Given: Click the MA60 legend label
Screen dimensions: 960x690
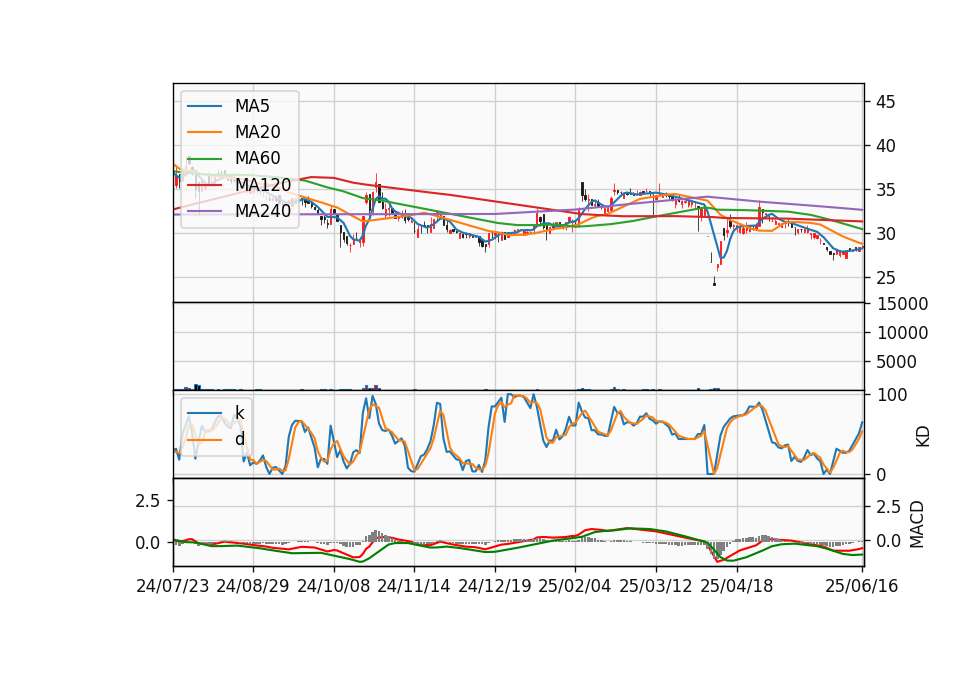Looking at the screenshot, I should [x=257, y=158].
